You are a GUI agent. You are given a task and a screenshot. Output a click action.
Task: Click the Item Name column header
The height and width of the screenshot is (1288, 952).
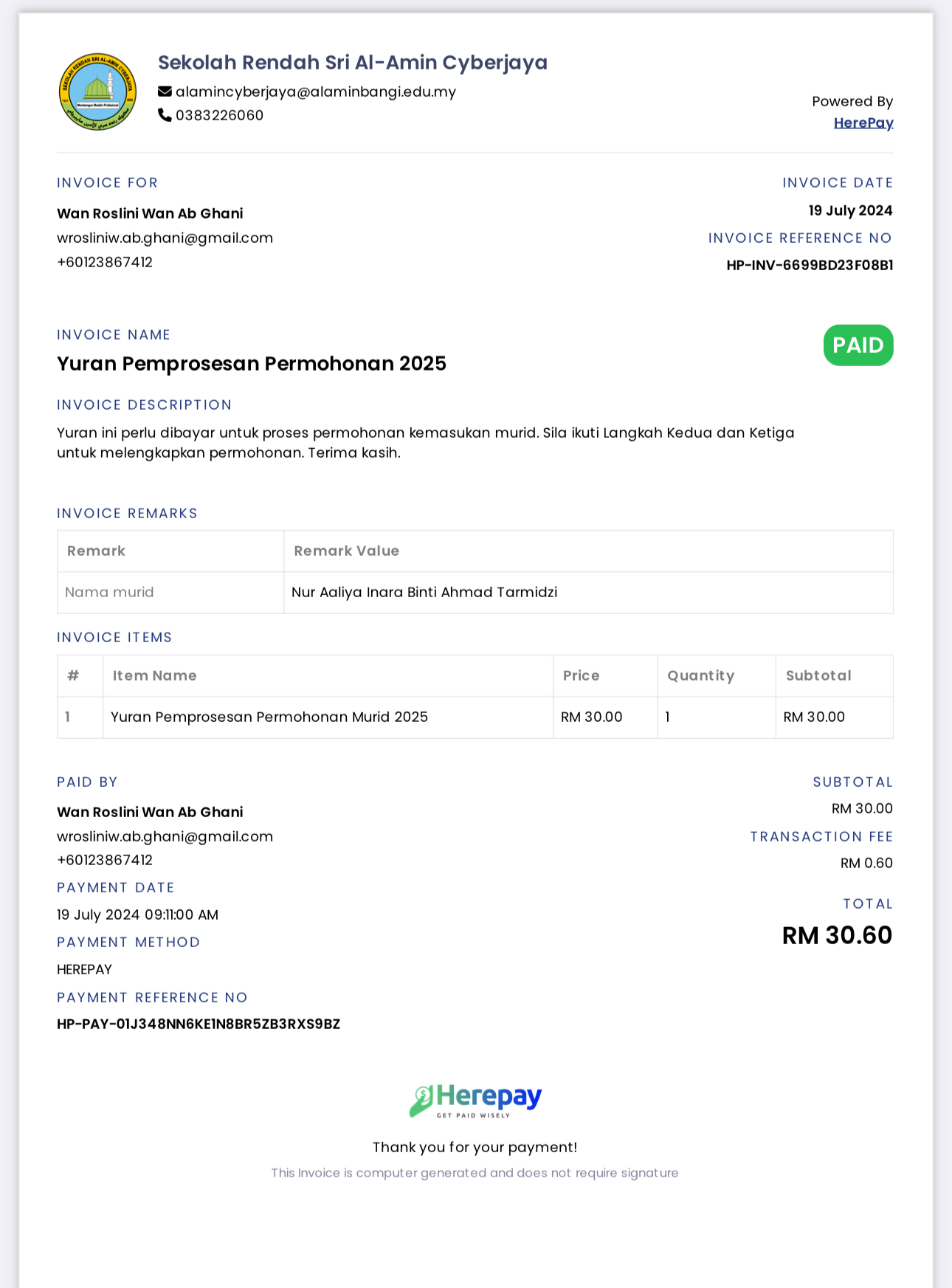(x=155, y=675)
